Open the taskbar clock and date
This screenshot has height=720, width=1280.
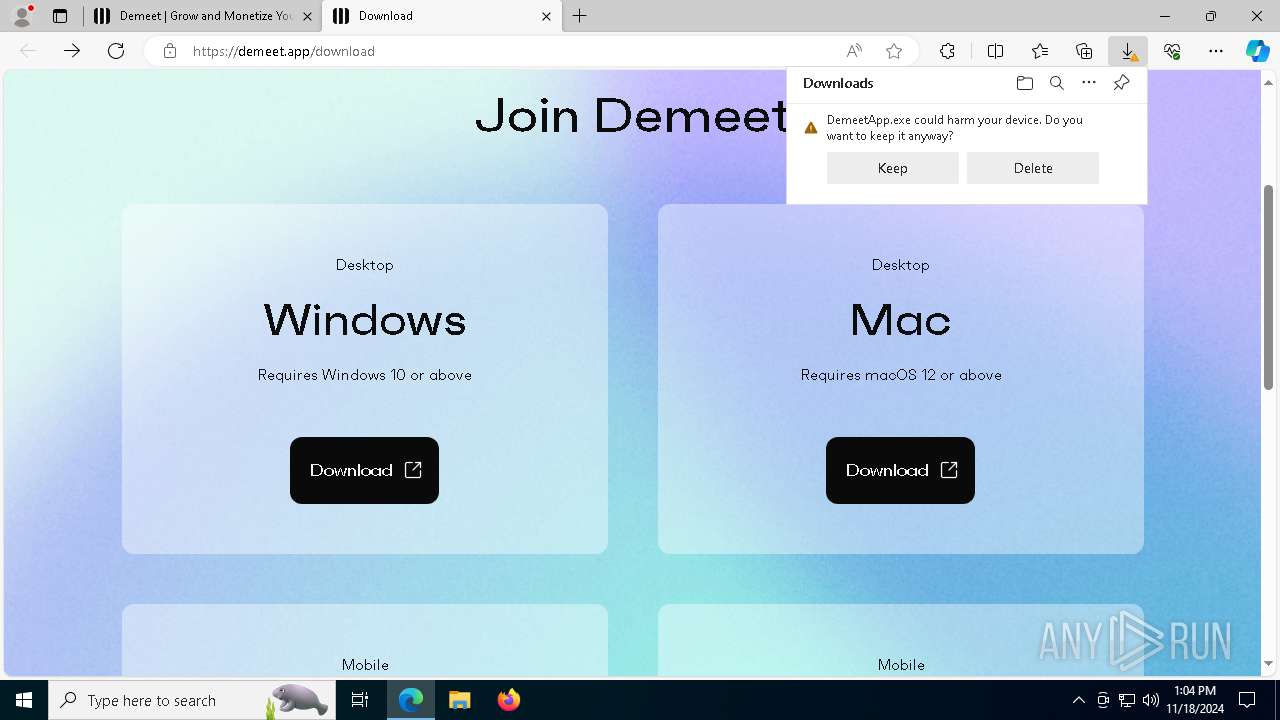(1194, 700)
